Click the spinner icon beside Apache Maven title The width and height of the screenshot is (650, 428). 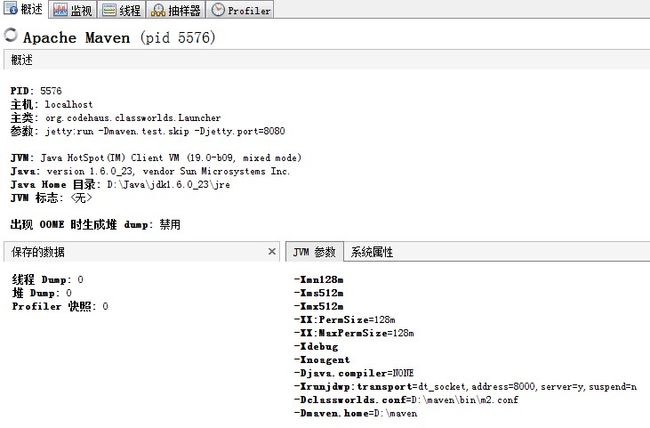[x=11, y=35]
